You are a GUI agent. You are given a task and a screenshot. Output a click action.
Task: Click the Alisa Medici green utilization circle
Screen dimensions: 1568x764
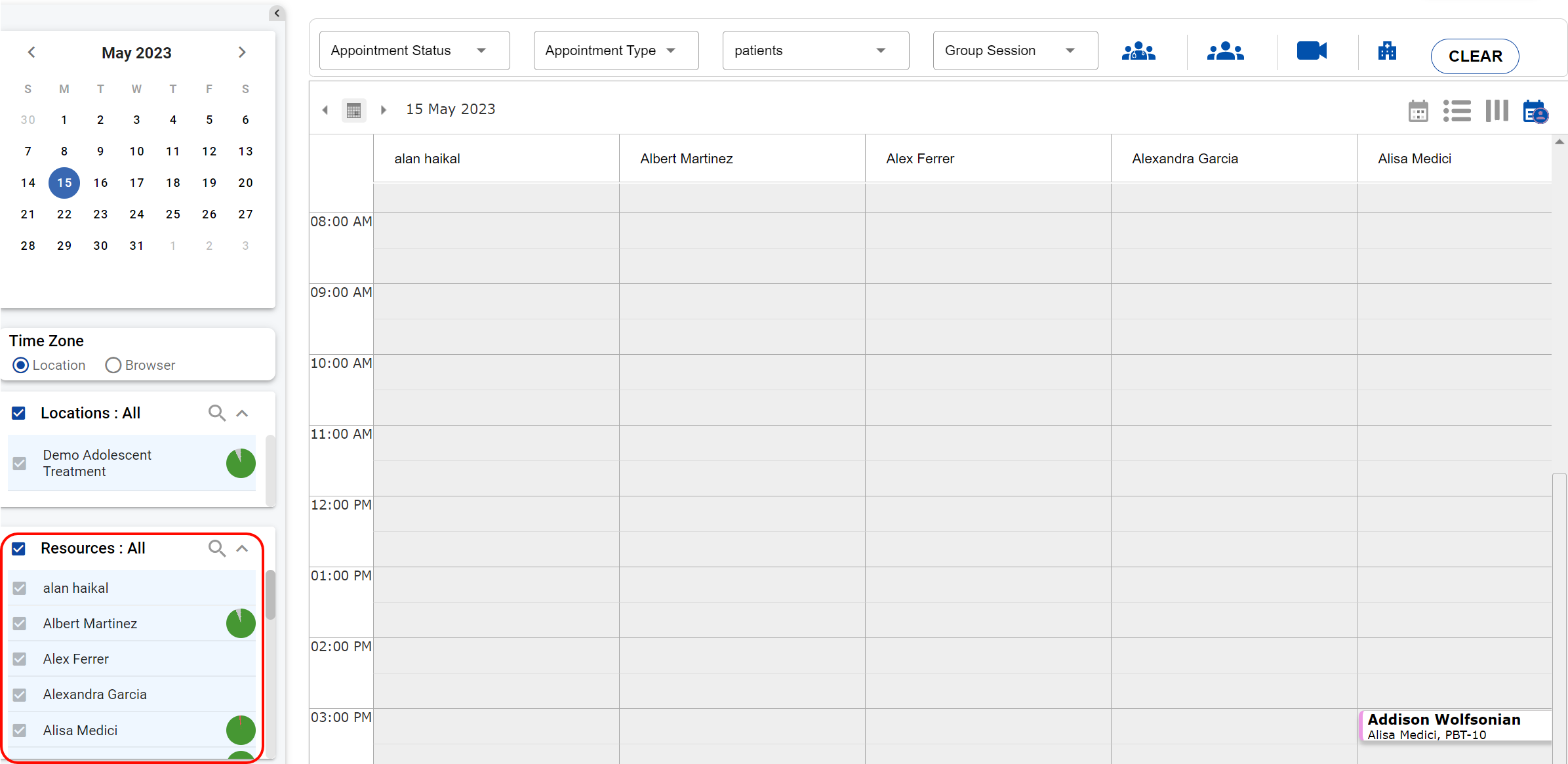pyautogui.click(x=241, y=730)
